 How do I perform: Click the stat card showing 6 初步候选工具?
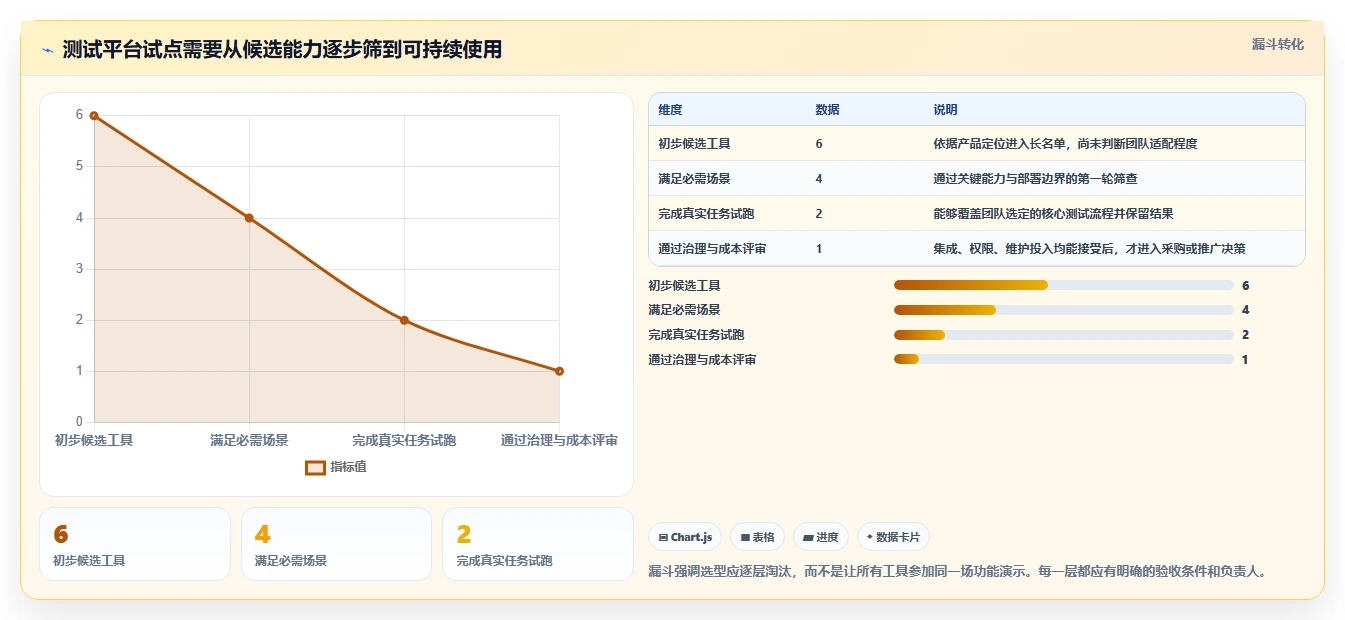click(x=135, y=544)
